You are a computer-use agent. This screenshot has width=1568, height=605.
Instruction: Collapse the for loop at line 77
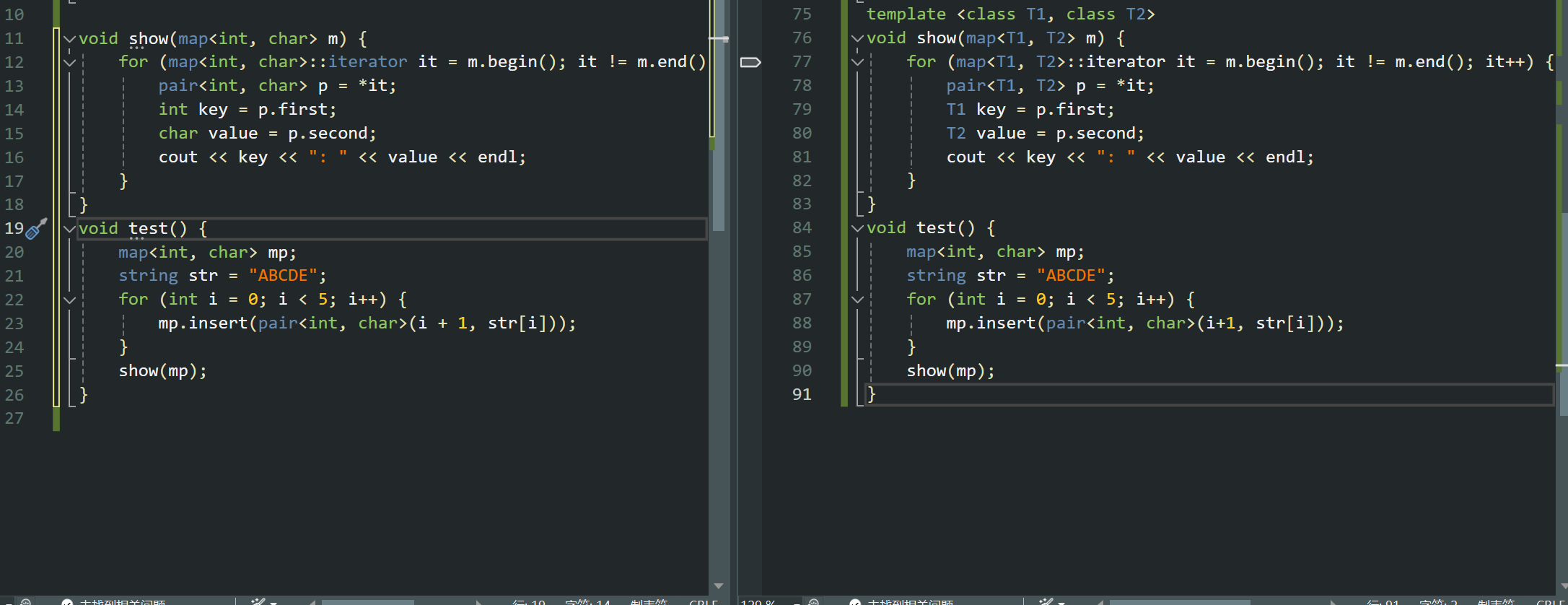point(857,62)
